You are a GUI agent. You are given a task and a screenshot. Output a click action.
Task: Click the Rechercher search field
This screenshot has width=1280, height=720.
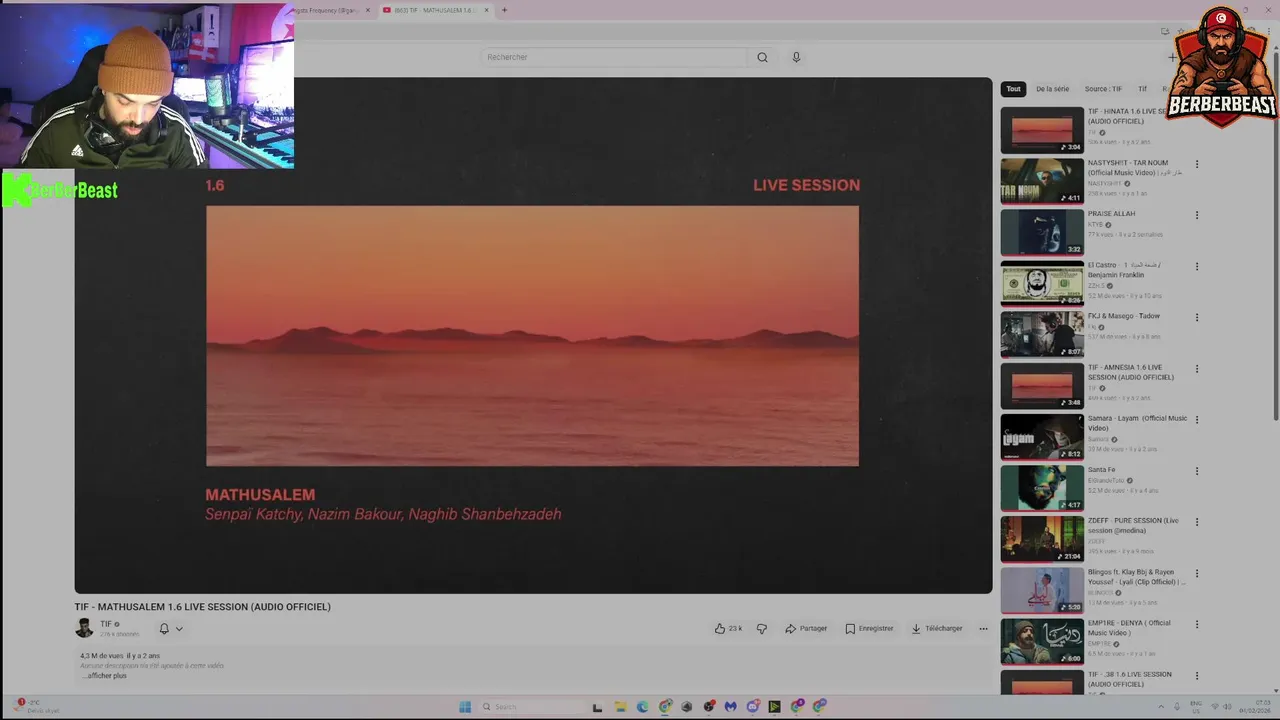click(x=615, y=57)
